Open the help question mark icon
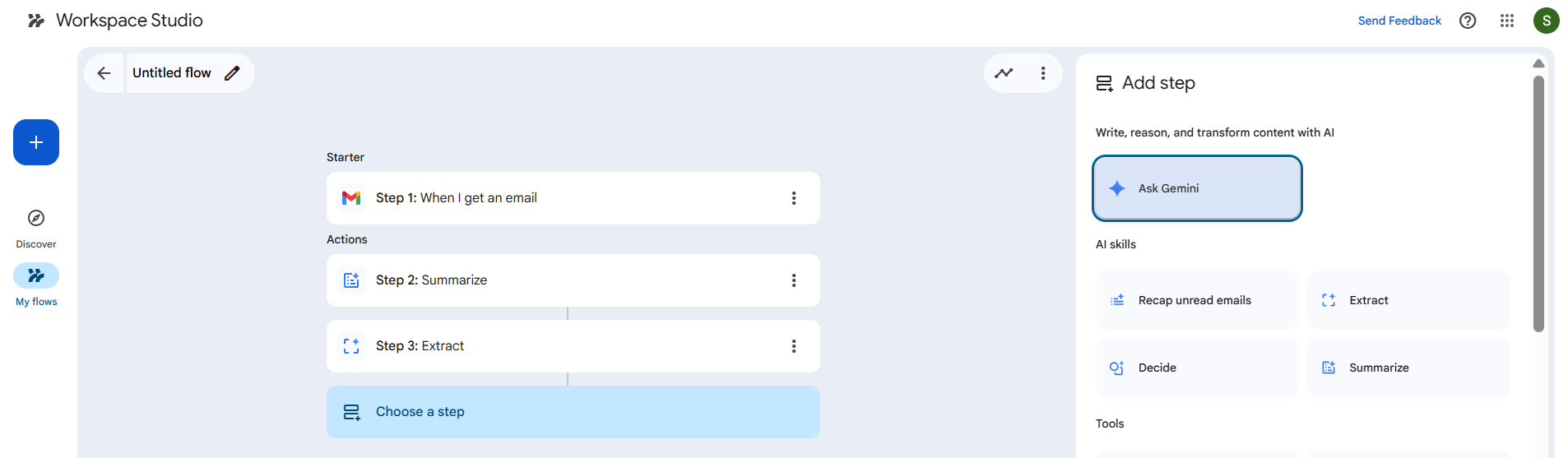 pos(1467,21)
